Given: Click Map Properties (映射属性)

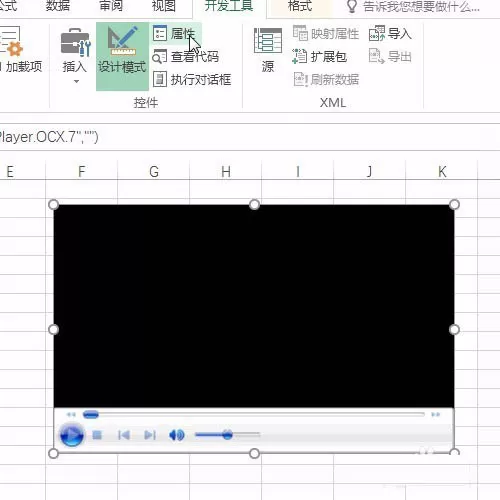Looking at the screenshot, I should tap(326, 34).
